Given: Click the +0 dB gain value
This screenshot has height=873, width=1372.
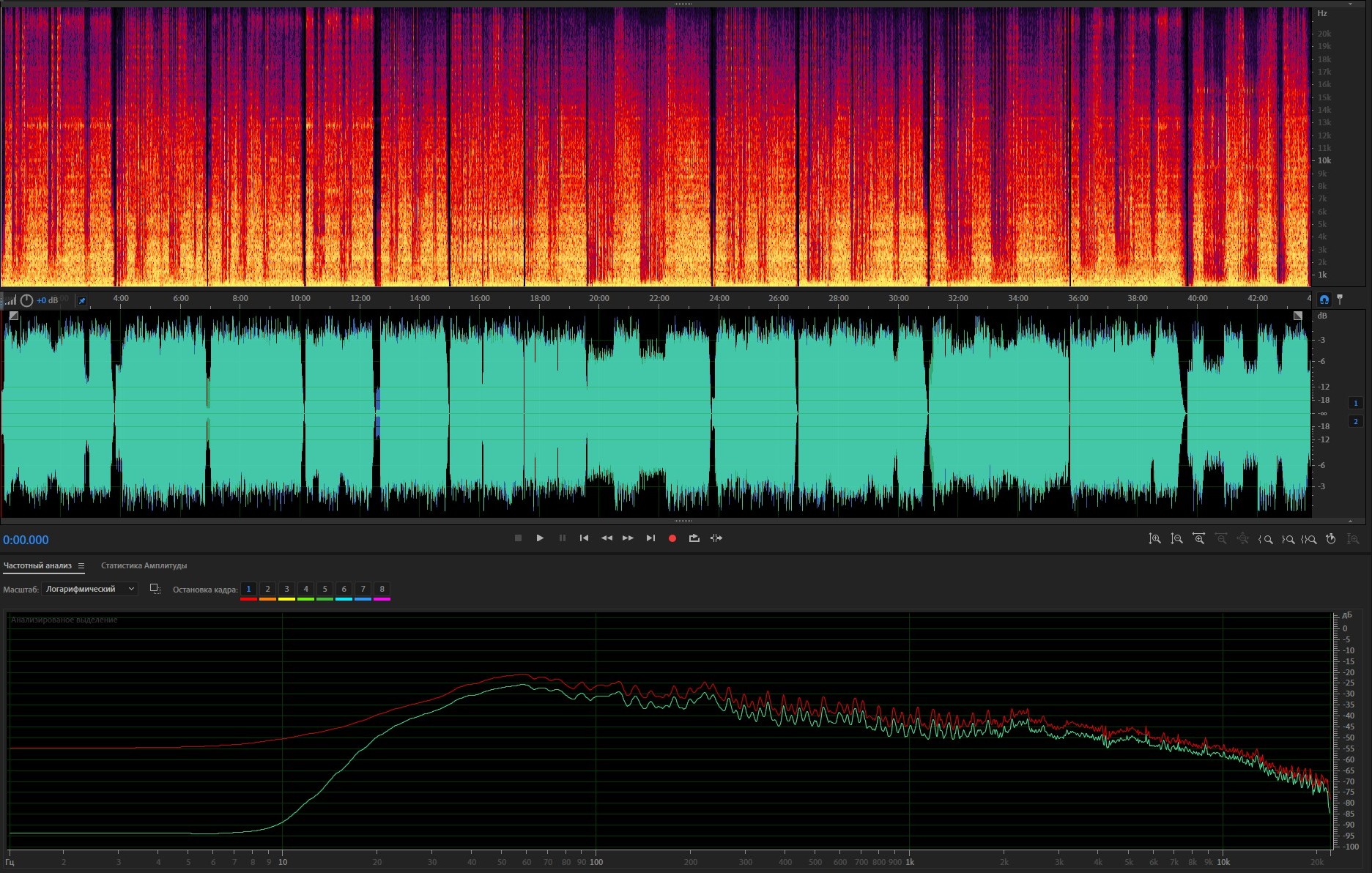Looking at the screenshot, I should pos(47,300).
